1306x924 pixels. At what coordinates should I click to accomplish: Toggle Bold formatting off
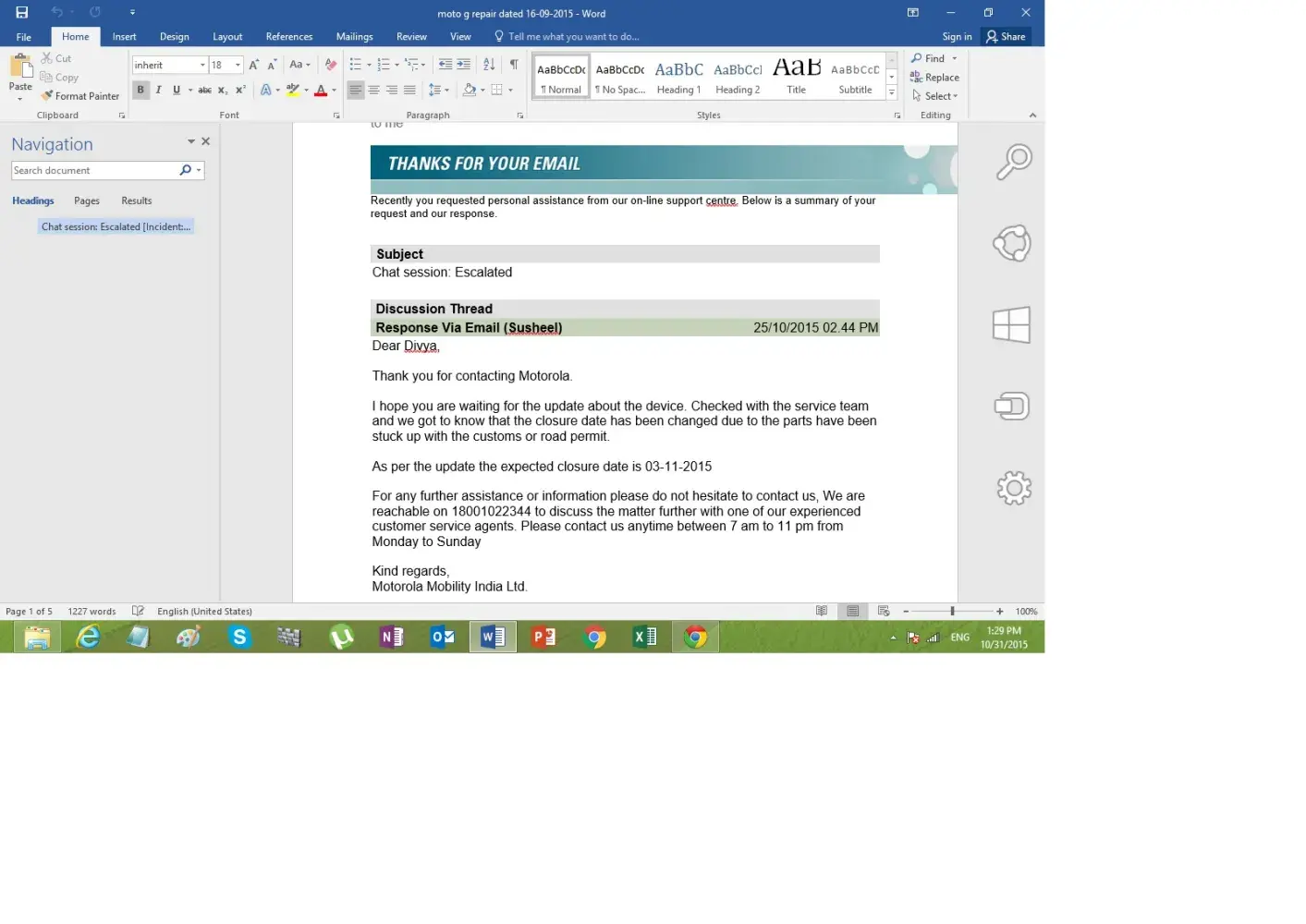tap(140, 91)
